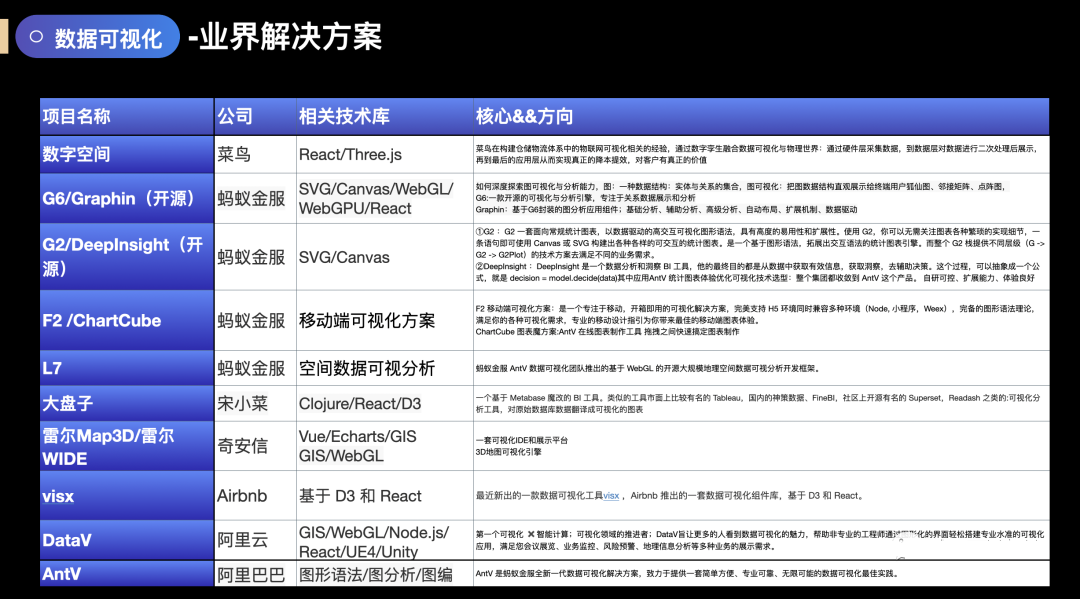Screen dimensions: 1080x599
Task: Click 蚂蚁金服 in the L7 row
Action: coord(255,368)
